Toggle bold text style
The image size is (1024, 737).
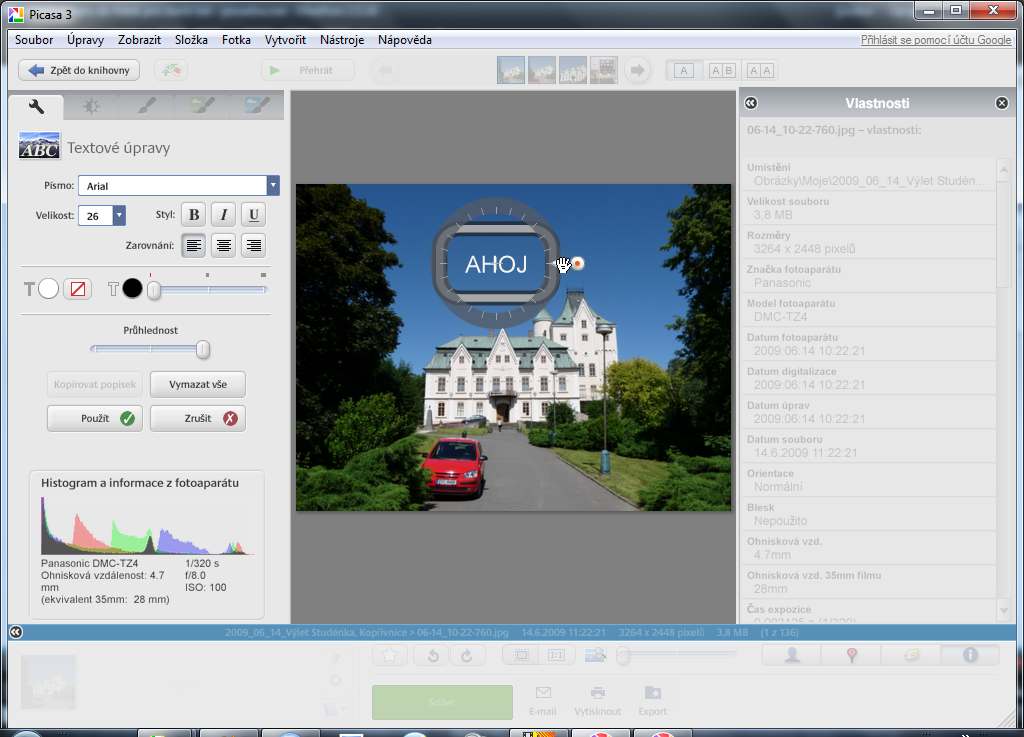[x=194, y=215]
